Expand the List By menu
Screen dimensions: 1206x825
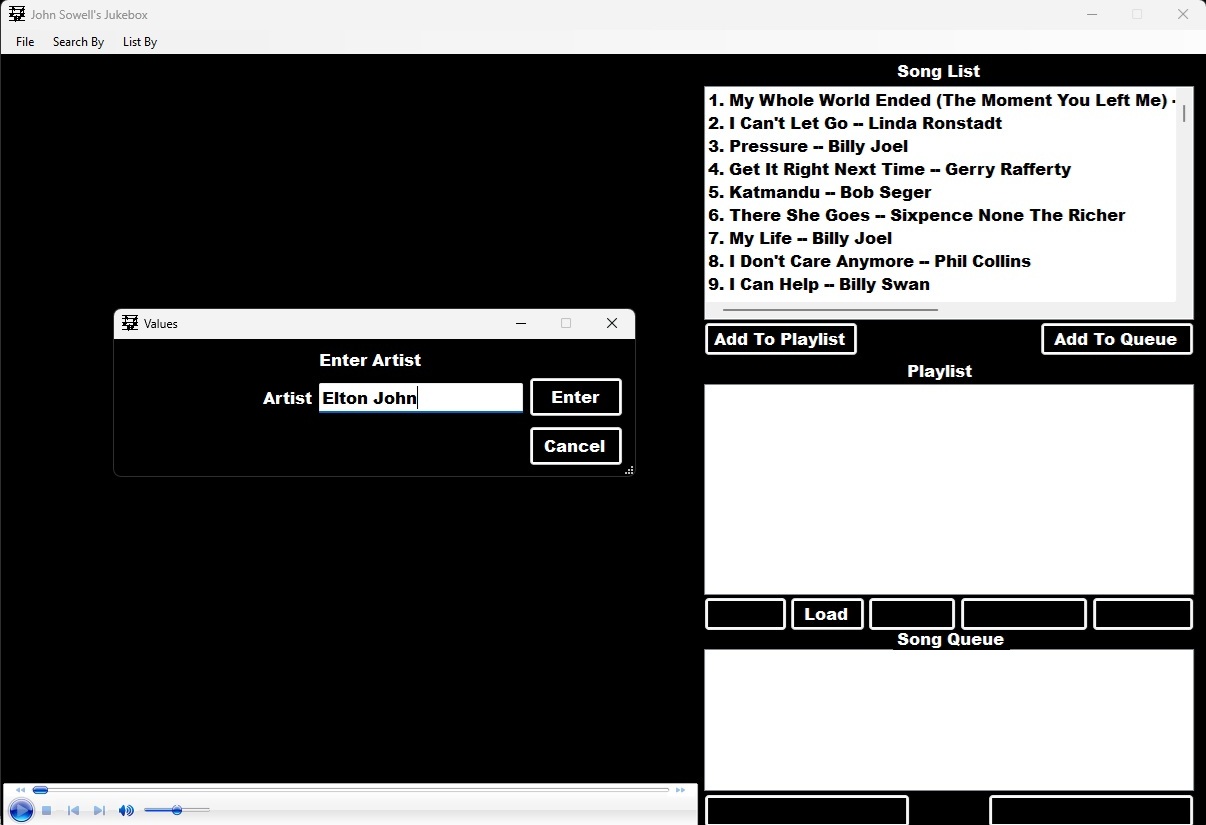pyautogui.click(x=140, y=42)
